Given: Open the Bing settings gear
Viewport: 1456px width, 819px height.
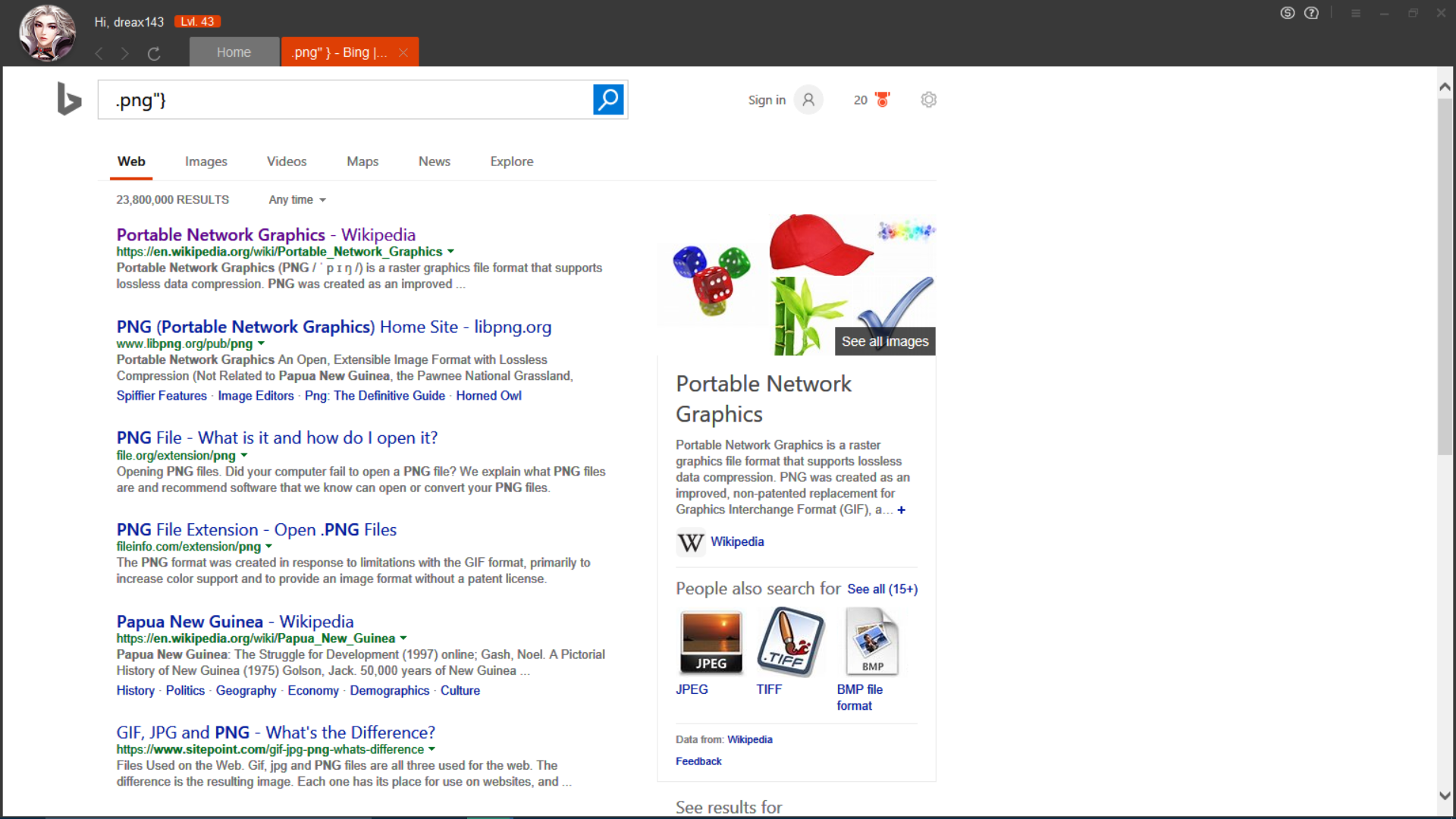Looking at the screenshot, I should pos(928,99).
